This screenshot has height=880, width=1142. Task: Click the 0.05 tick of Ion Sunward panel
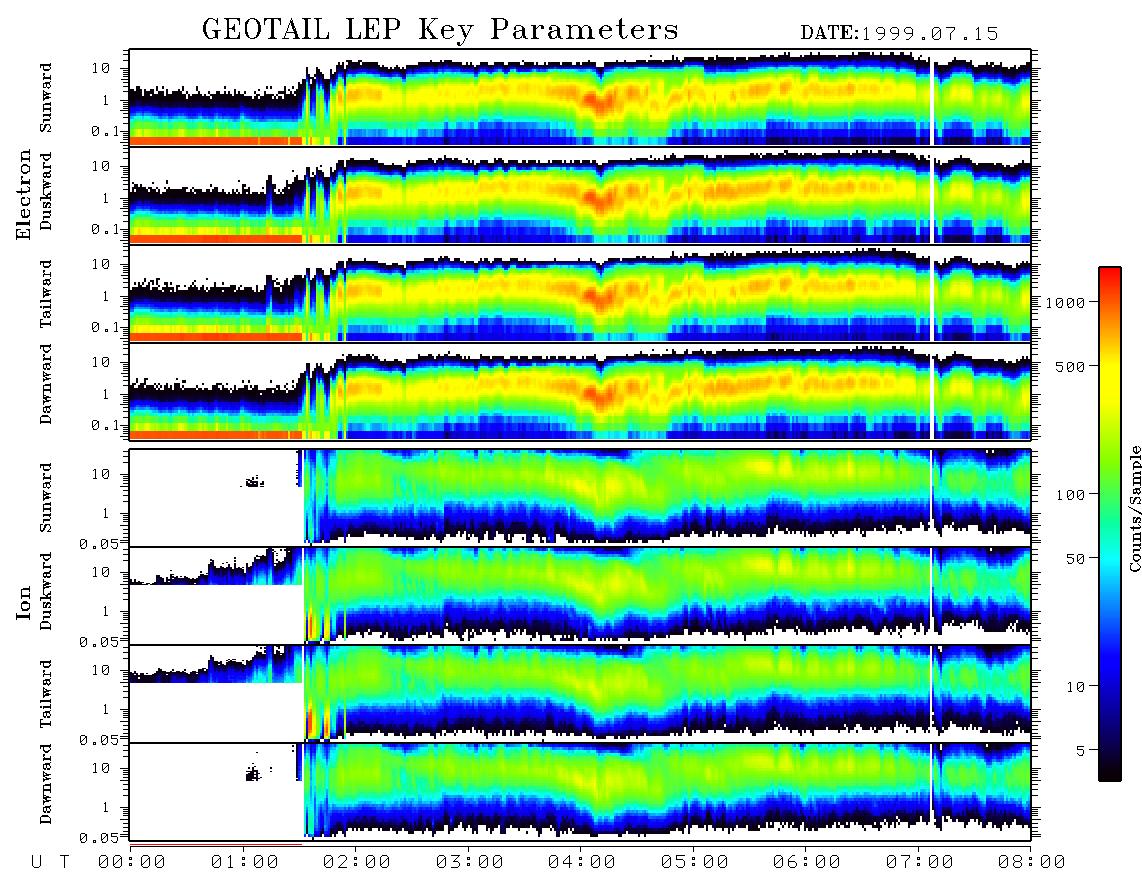tap(99, 543)
